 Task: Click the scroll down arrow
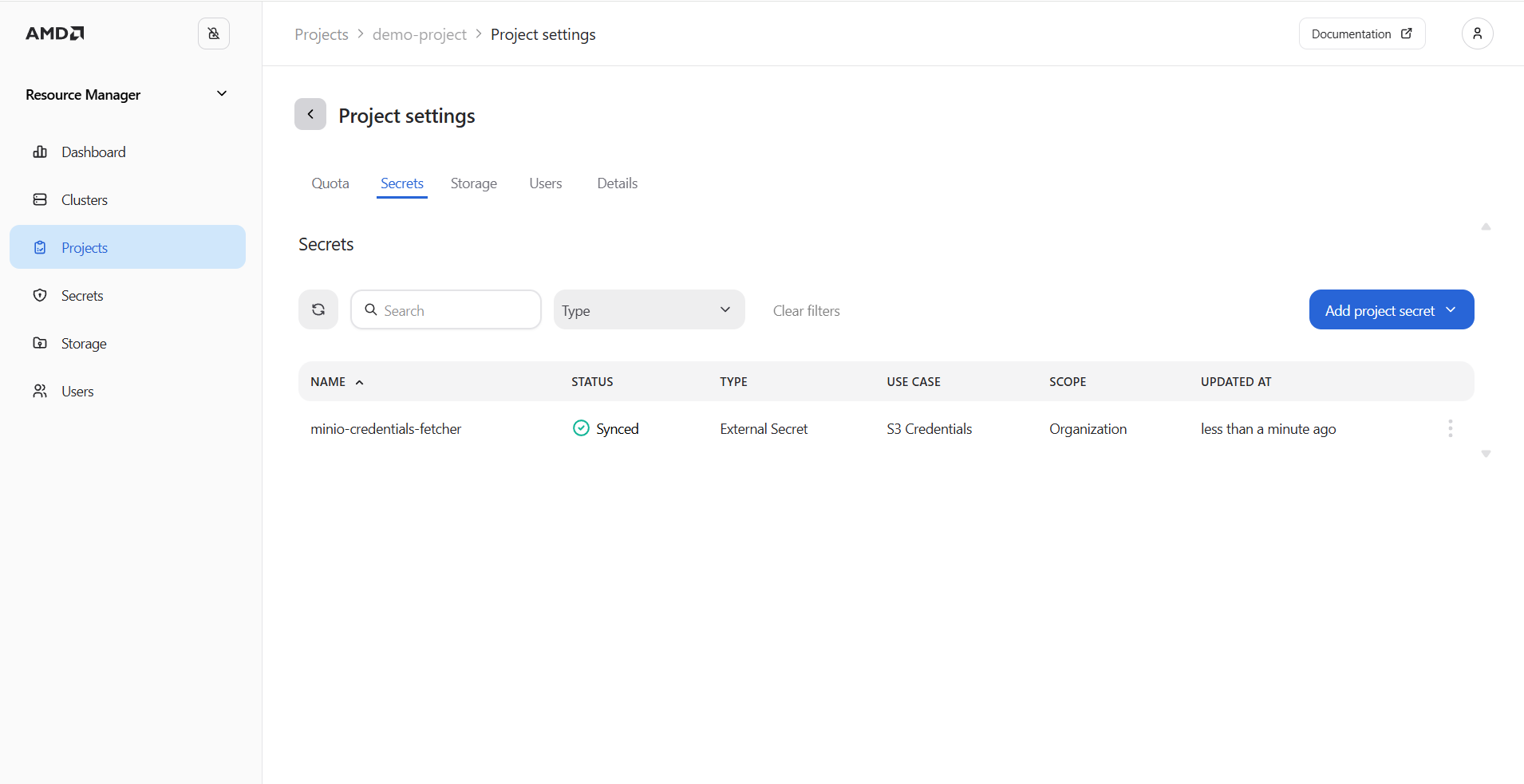tap(1486, 454)
